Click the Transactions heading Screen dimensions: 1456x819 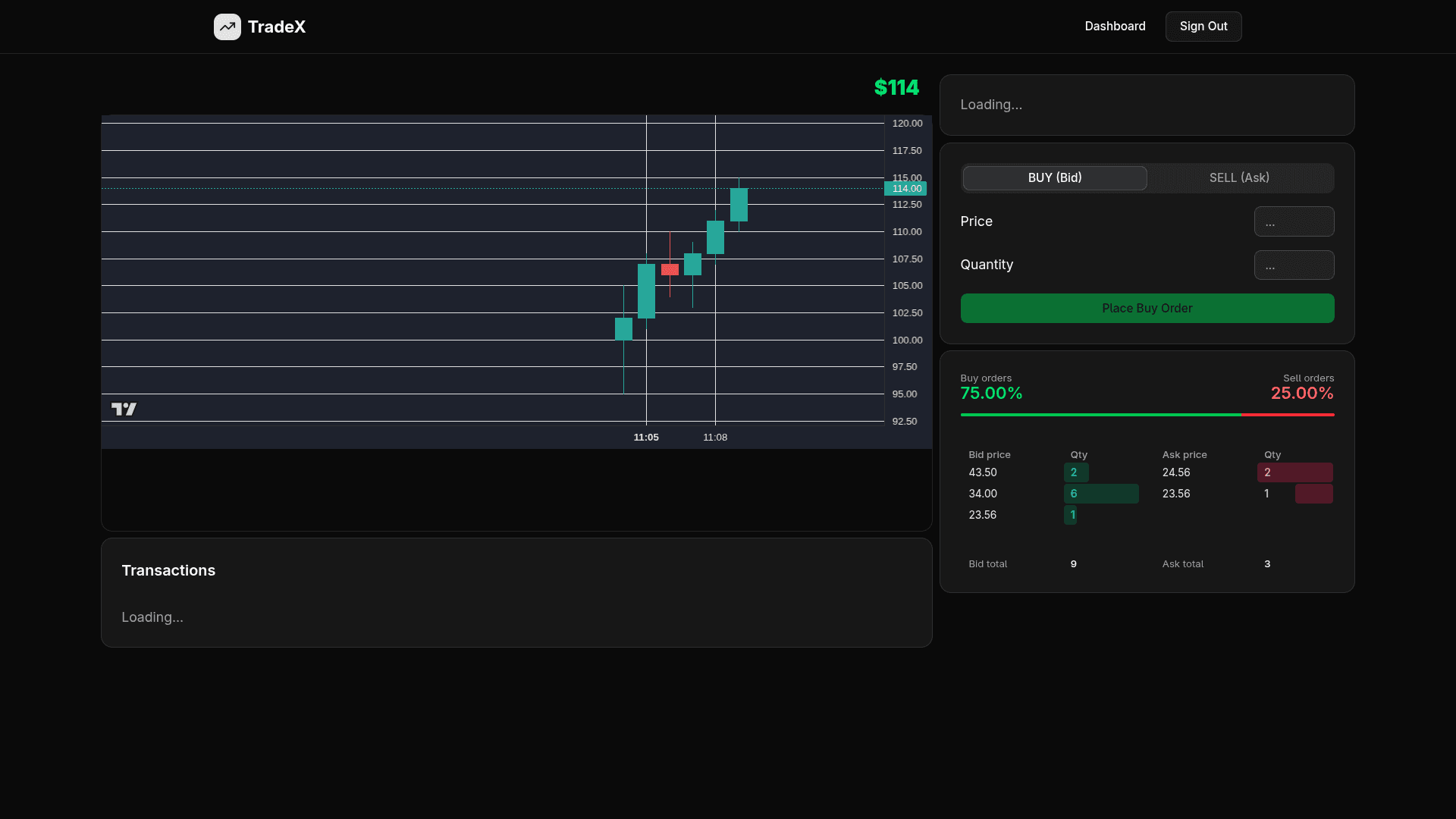(x=168, y=570)
